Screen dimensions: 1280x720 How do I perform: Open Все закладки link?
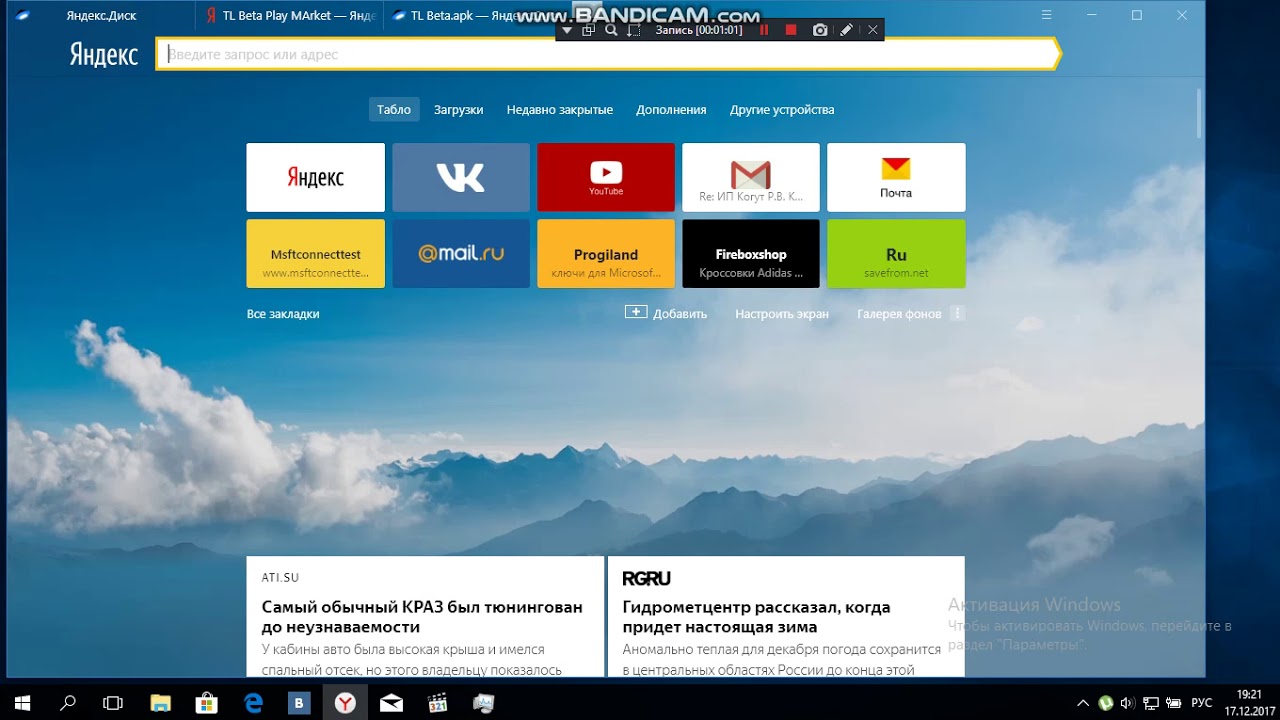click(x=283, y=314)
